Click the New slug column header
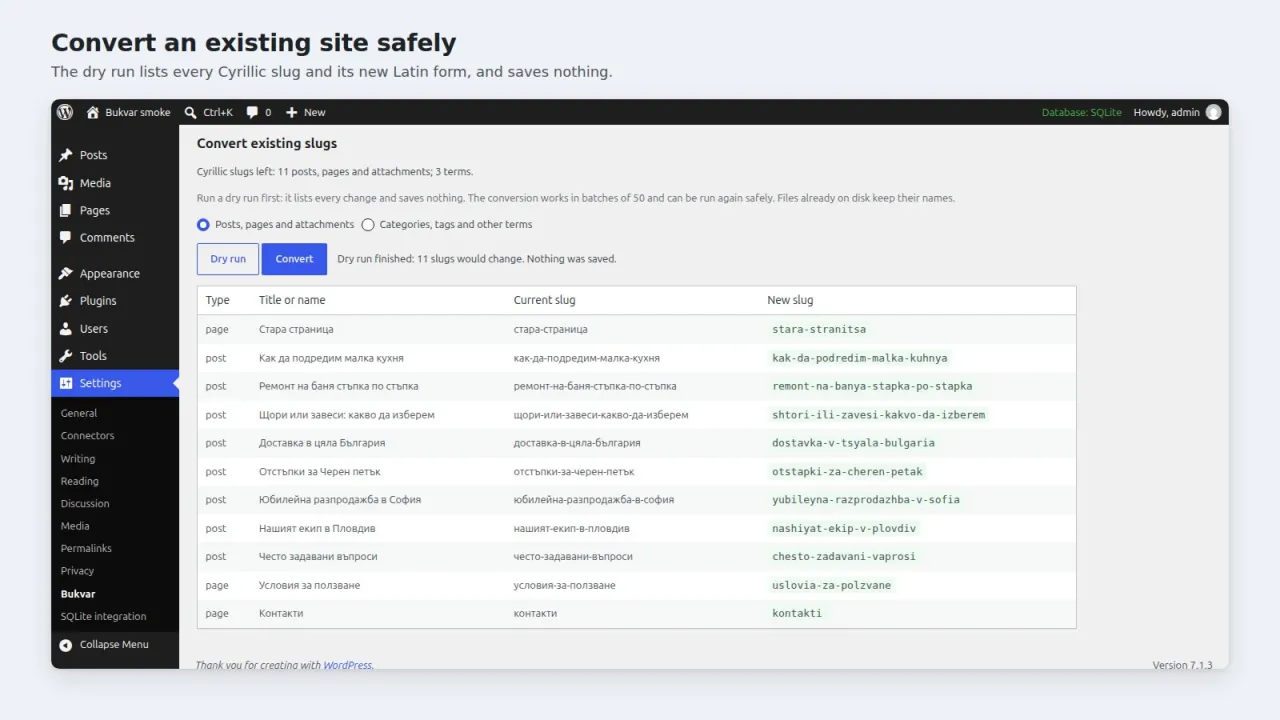Image resolution: width=1280 pixels, height=720 pixels. tap(790, 300)
